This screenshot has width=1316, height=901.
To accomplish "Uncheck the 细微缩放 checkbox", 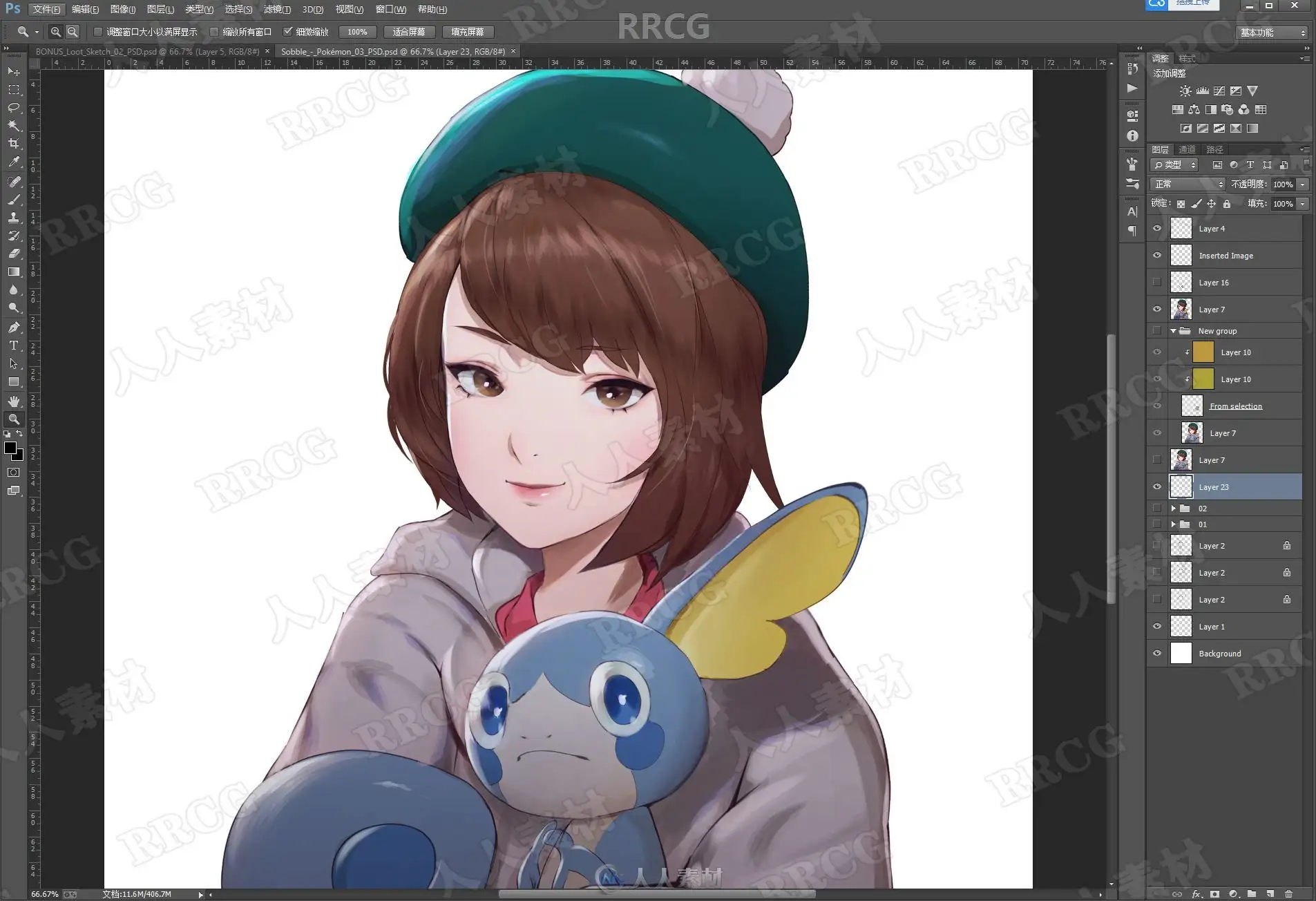I will coord(288,32).
